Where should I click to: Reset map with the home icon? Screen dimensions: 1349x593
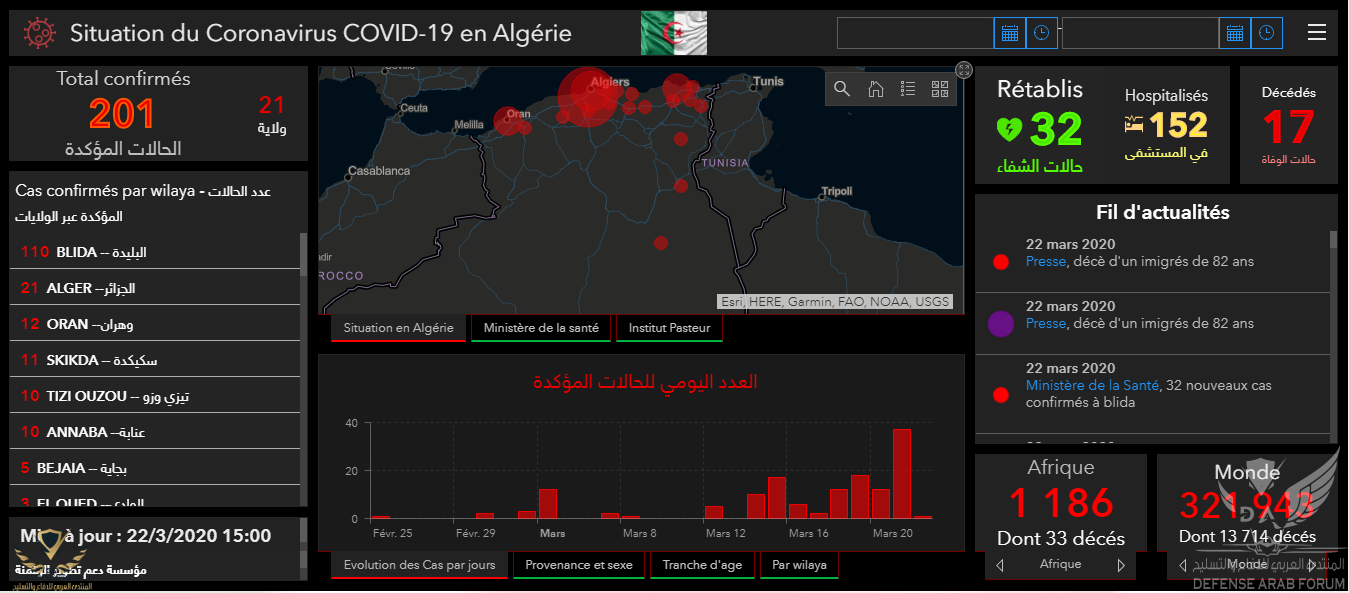click(x=875, y=89)
